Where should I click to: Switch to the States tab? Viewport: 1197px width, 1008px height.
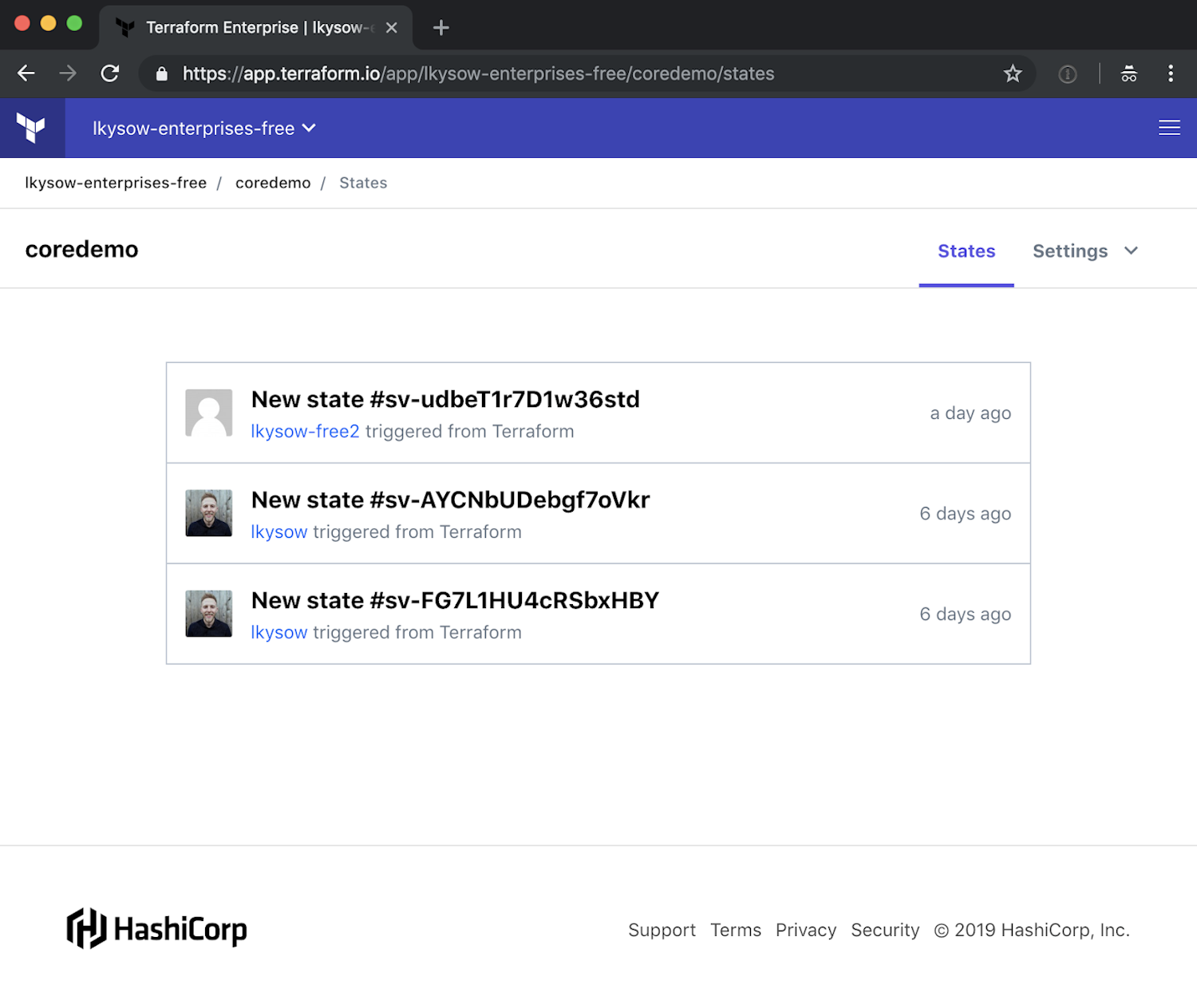[x=966, y=251]
